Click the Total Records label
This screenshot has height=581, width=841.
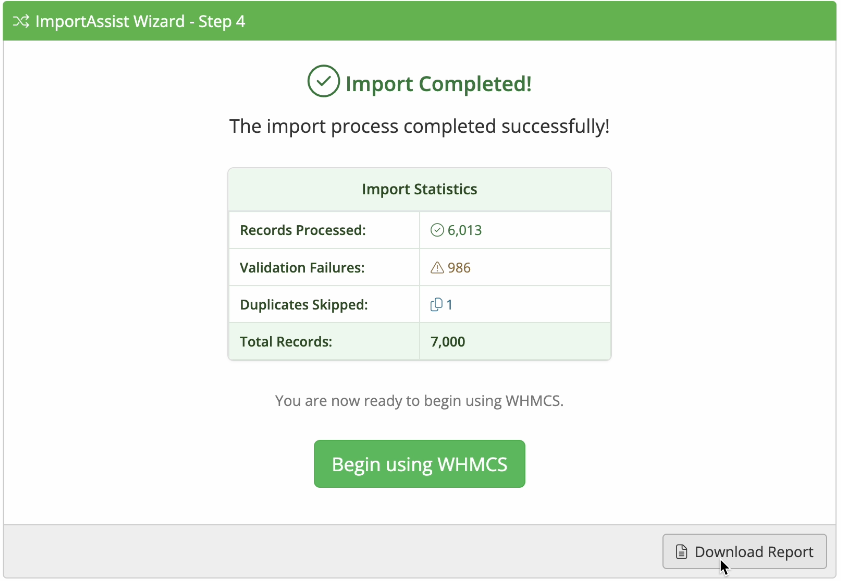pos(286,342)
